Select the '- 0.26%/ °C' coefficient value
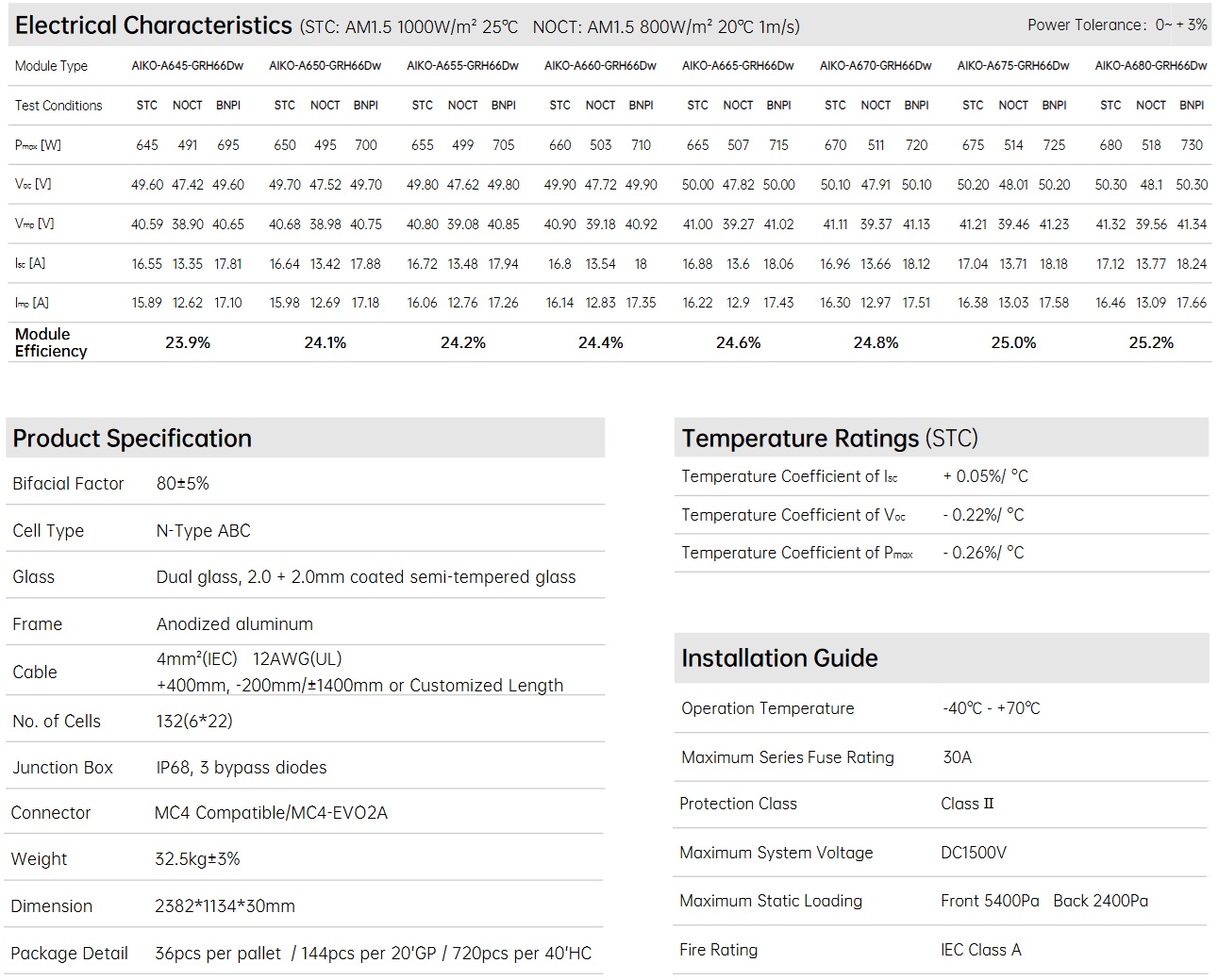1218x980 pixels. pyautogui.click(x=983, y=553)
